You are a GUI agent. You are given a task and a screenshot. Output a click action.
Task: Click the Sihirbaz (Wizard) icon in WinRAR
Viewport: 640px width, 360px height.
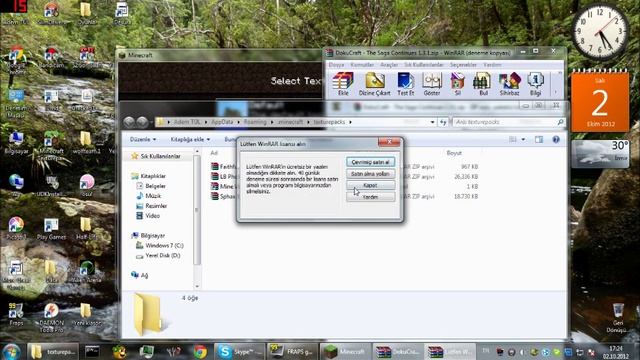click(x=509, y=84)
